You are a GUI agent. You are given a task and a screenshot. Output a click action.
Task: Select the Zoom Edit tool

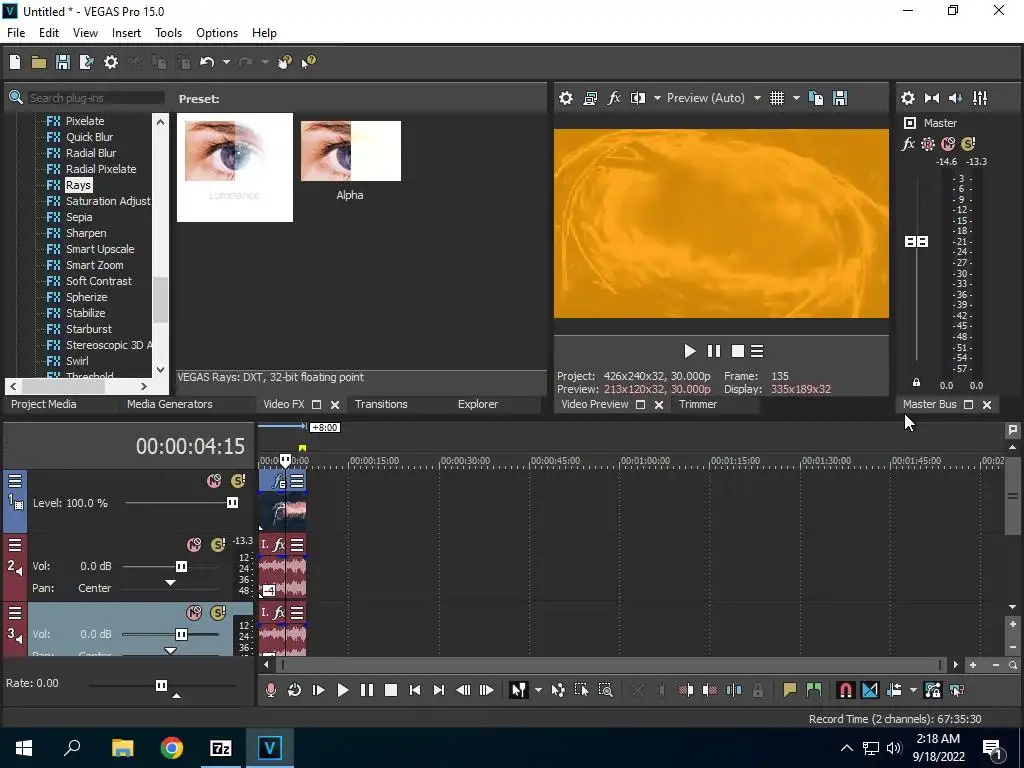605,690
